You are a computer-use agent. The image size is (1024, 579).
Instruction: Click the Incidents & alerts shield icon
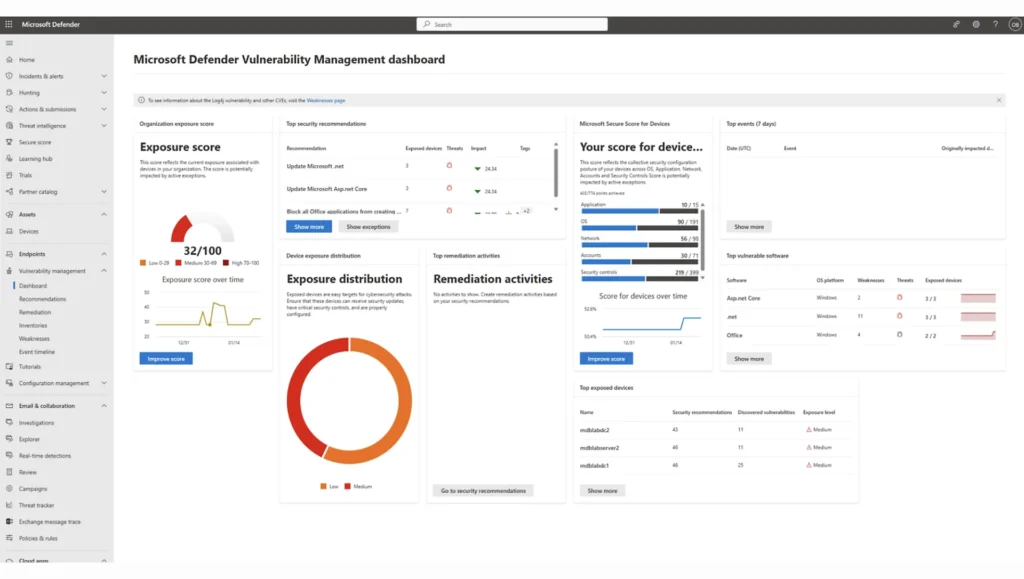point(9,76)
